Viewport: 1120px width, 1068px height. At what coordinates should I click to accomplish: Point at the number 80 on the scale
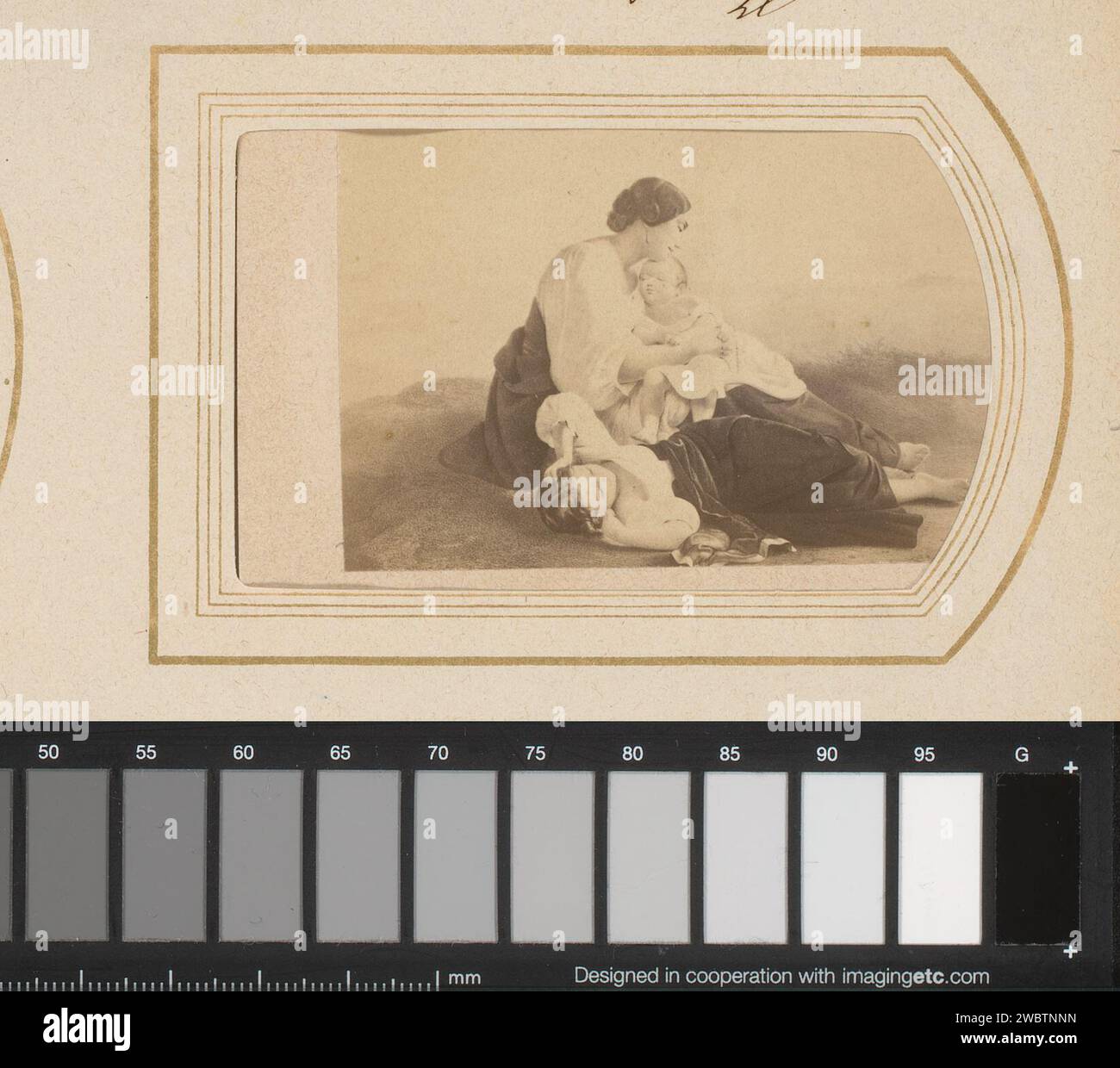click(x=632, y=754)
